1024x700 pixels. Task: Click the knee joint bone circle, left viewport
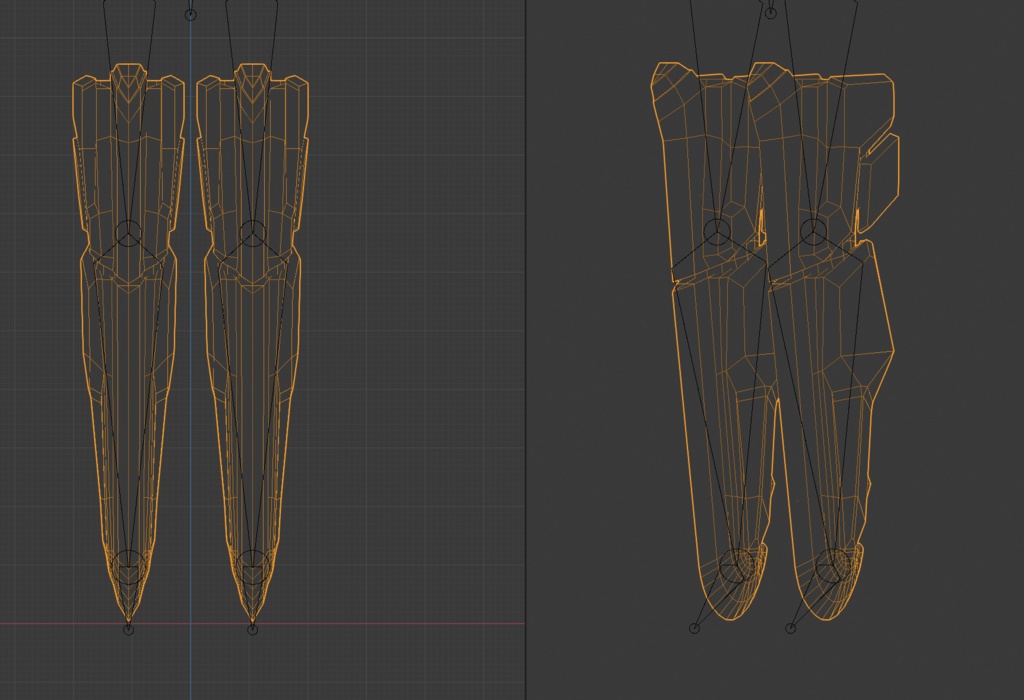tap(128, 233)
